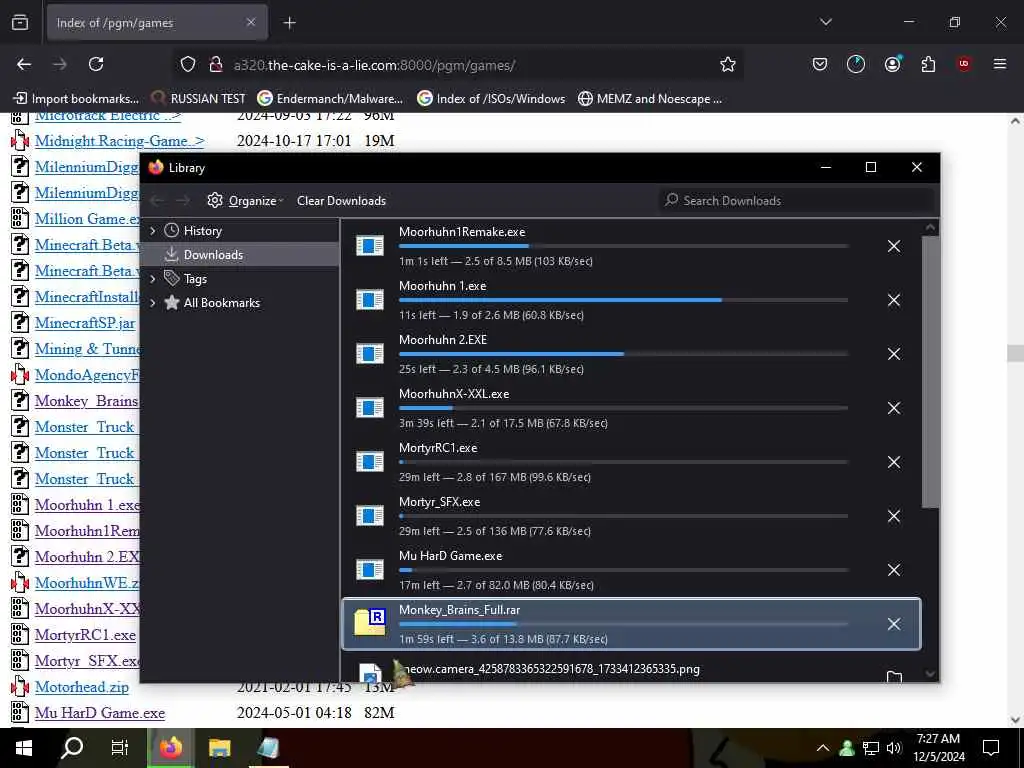Click the address bar URL
Image resolution: width=1024 pixels, height=768 pixels.
click(374, 65)
